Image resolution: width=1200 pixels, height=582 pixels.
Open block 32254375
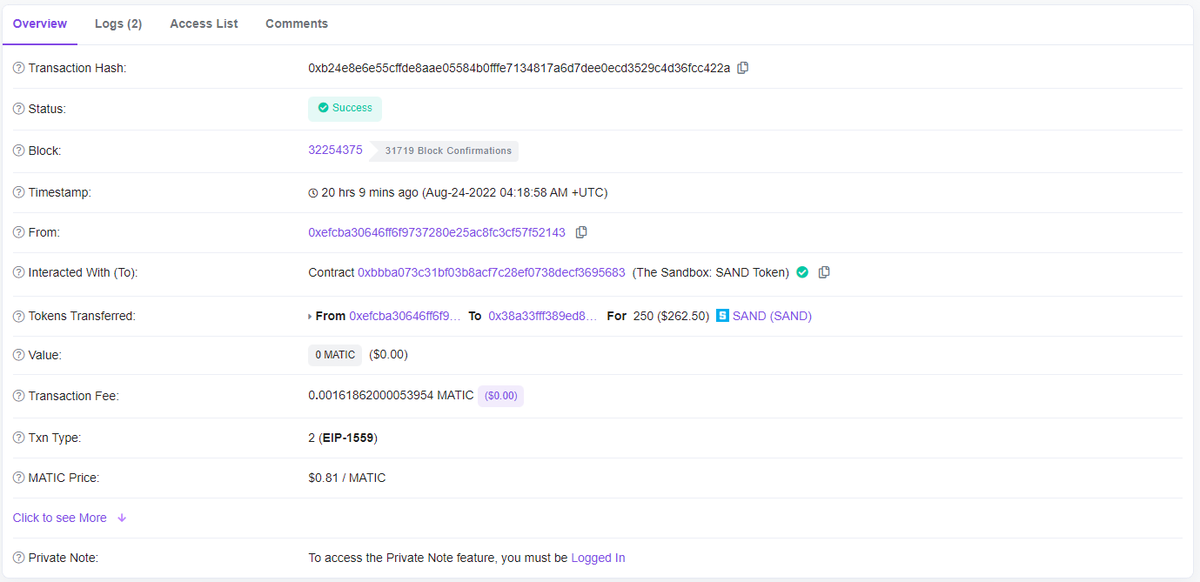click(x=335, y=150)
